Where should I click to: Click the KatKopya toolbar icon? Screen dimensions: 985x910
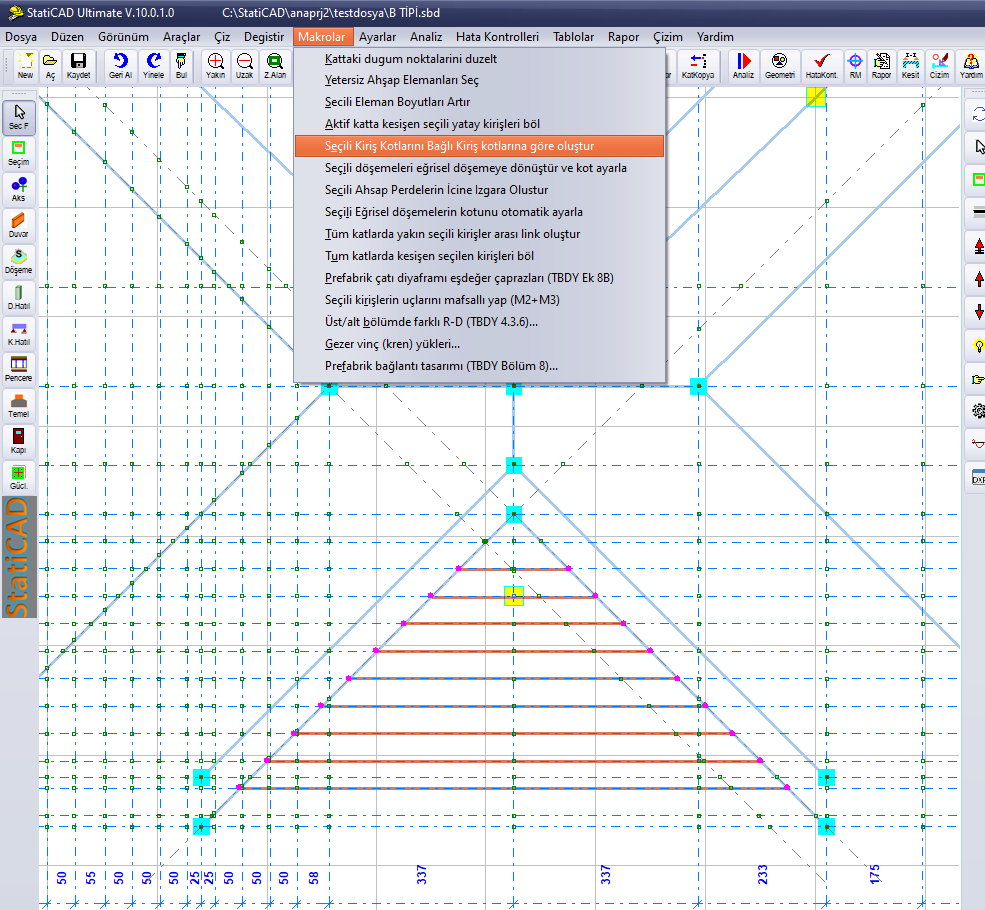(x=698, y=66)
